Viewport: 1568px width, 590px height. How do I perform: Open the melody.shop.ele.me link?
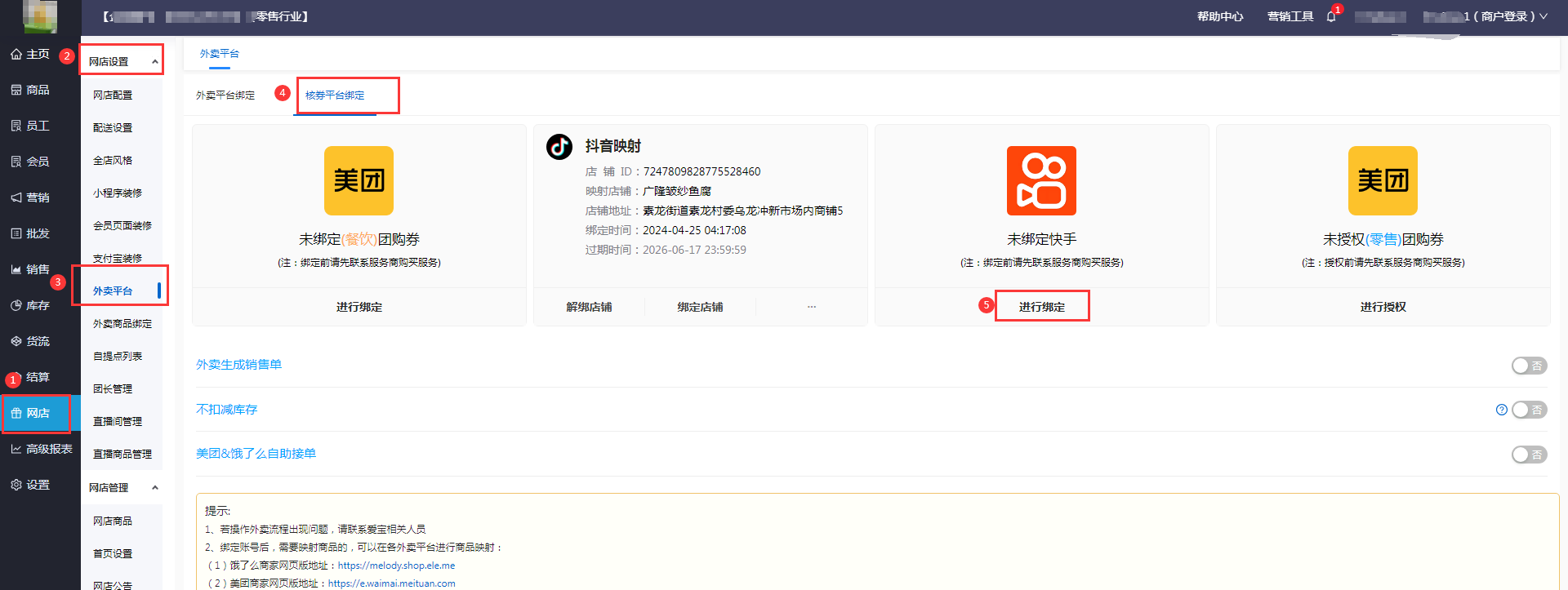[x=397, y=566]
